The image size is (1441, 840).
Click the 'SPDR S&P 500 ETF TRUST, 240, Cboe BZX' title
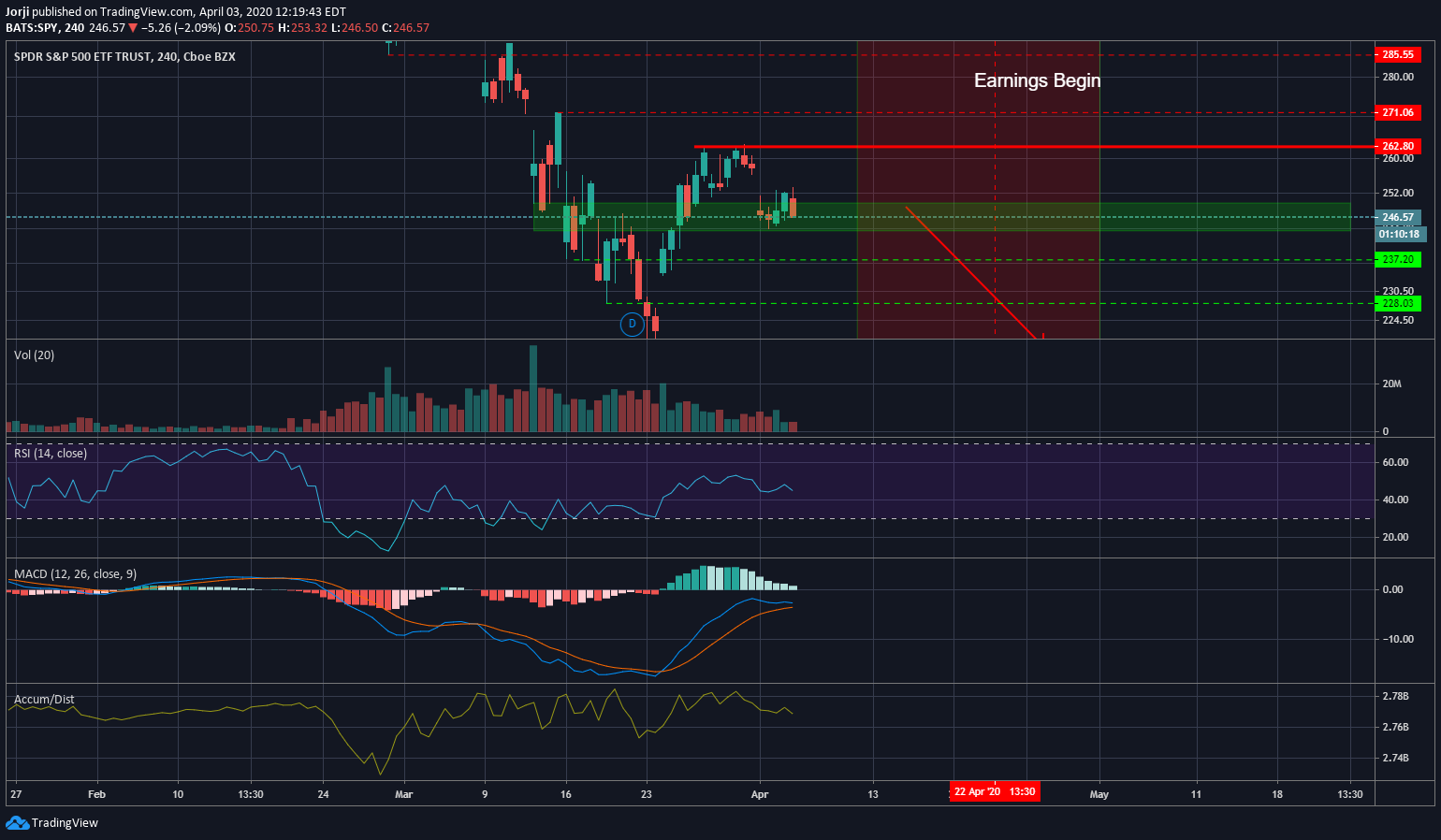pyautogui.click(x=124, y=57)
